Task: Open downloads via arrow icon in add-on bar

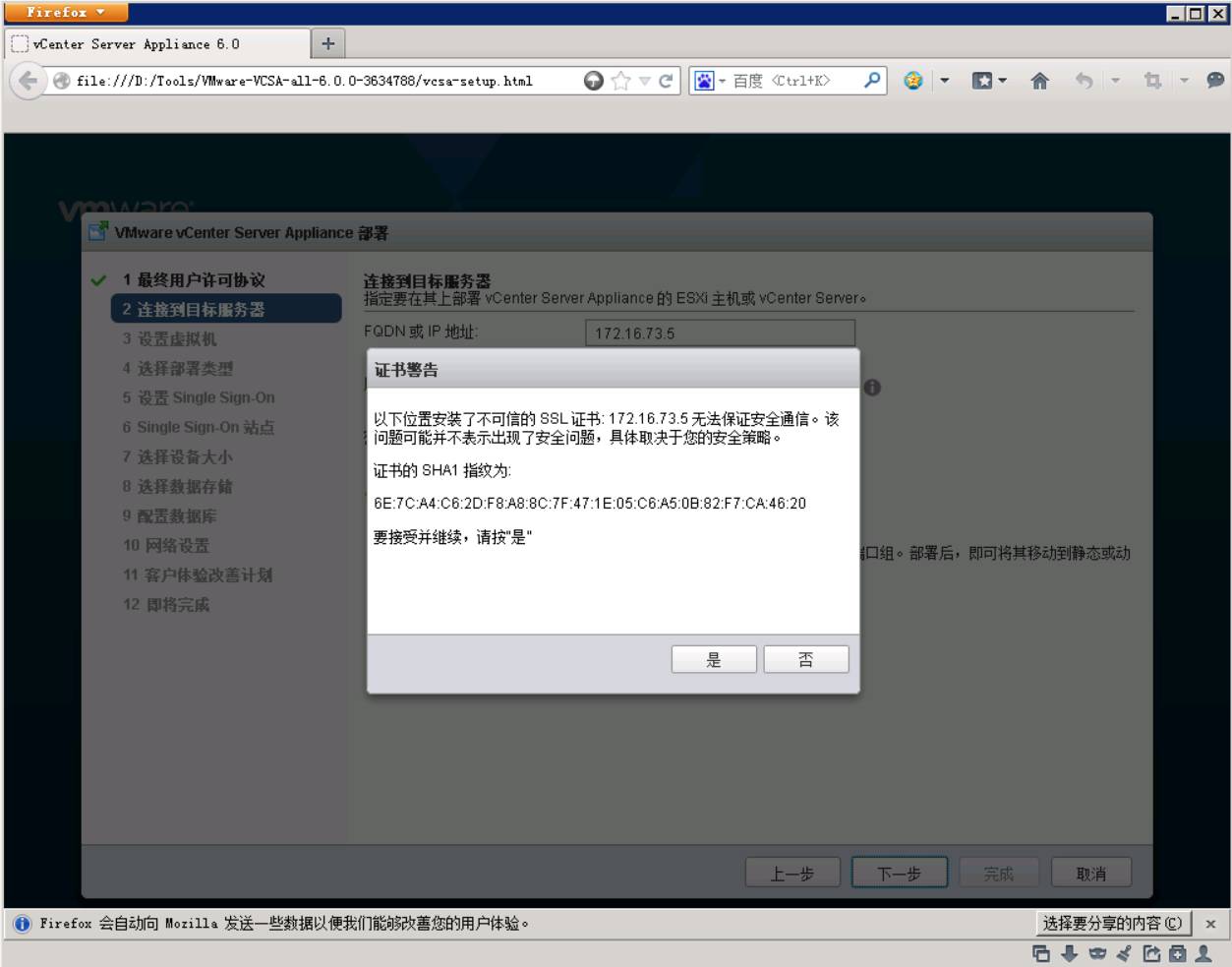Action: click(1070, 953)
